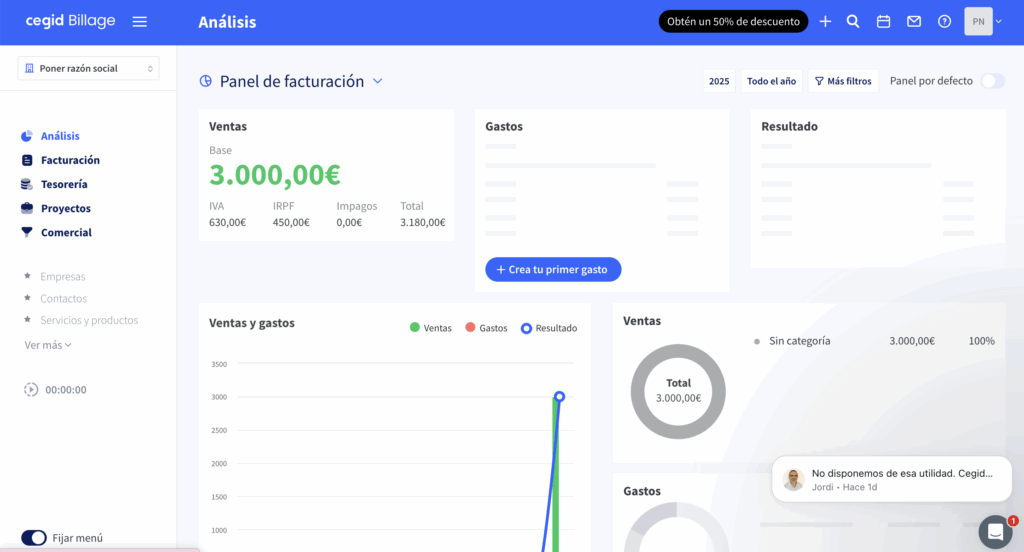
Task: Click the Comercial funnel icon
Action: click(27, 232)
